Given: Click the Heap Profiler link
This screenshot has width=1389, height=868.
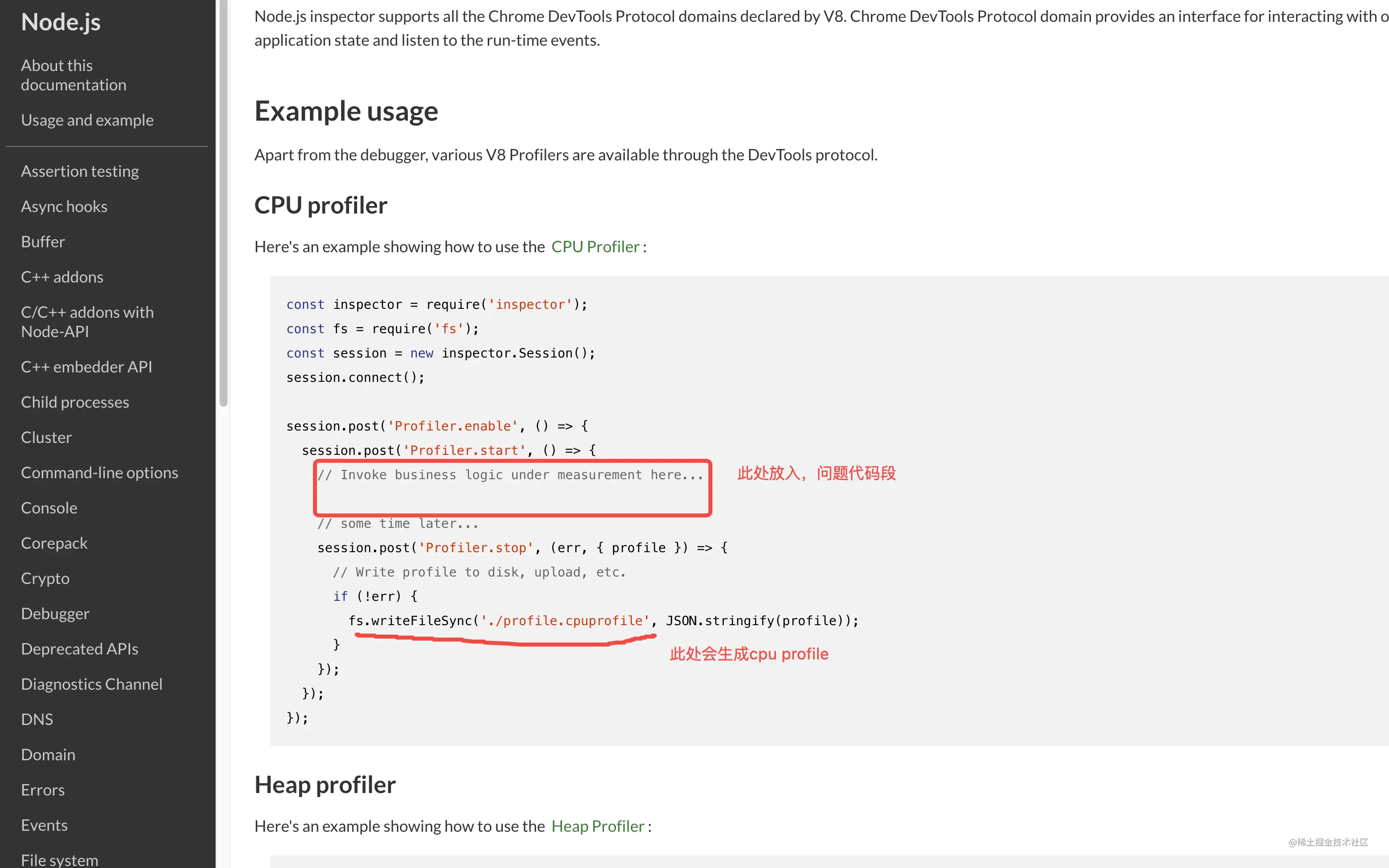Looking at the screenshot, I should (596, 825).
